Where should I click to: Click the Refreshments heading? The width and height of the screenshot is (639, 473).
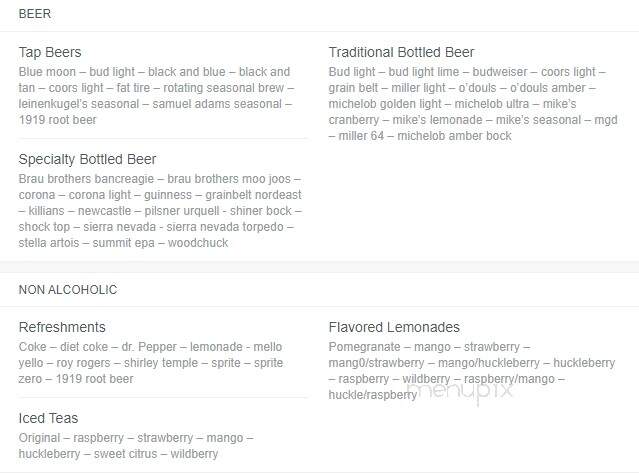pos(62,327)
